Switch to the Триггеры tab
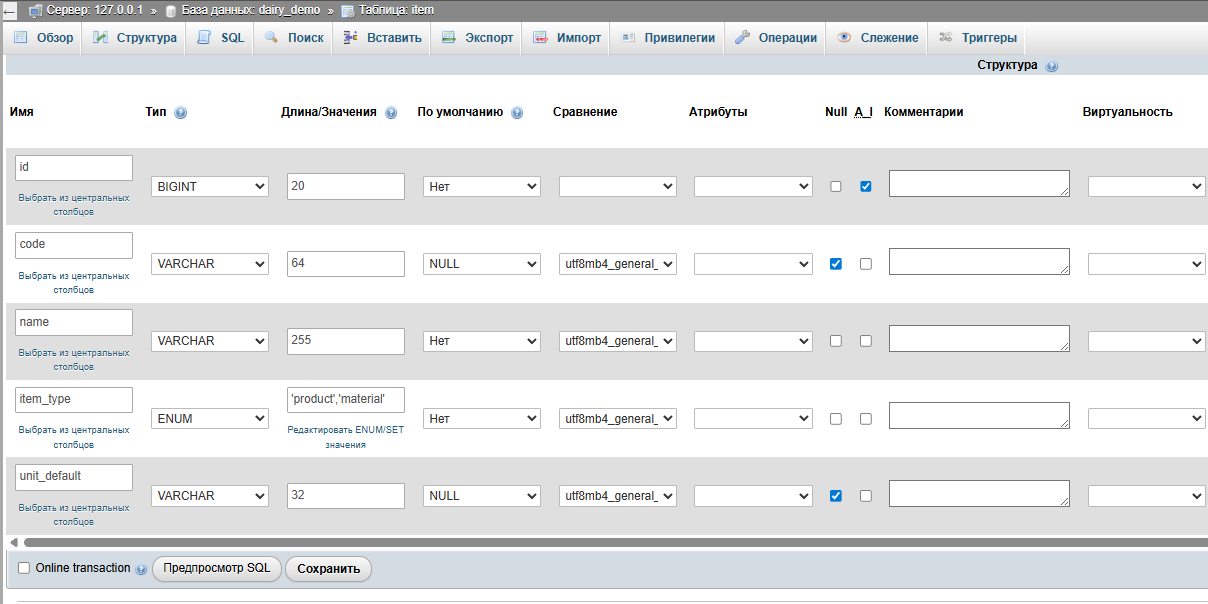This screenshot has height=604, width=1208. point(978,38)
